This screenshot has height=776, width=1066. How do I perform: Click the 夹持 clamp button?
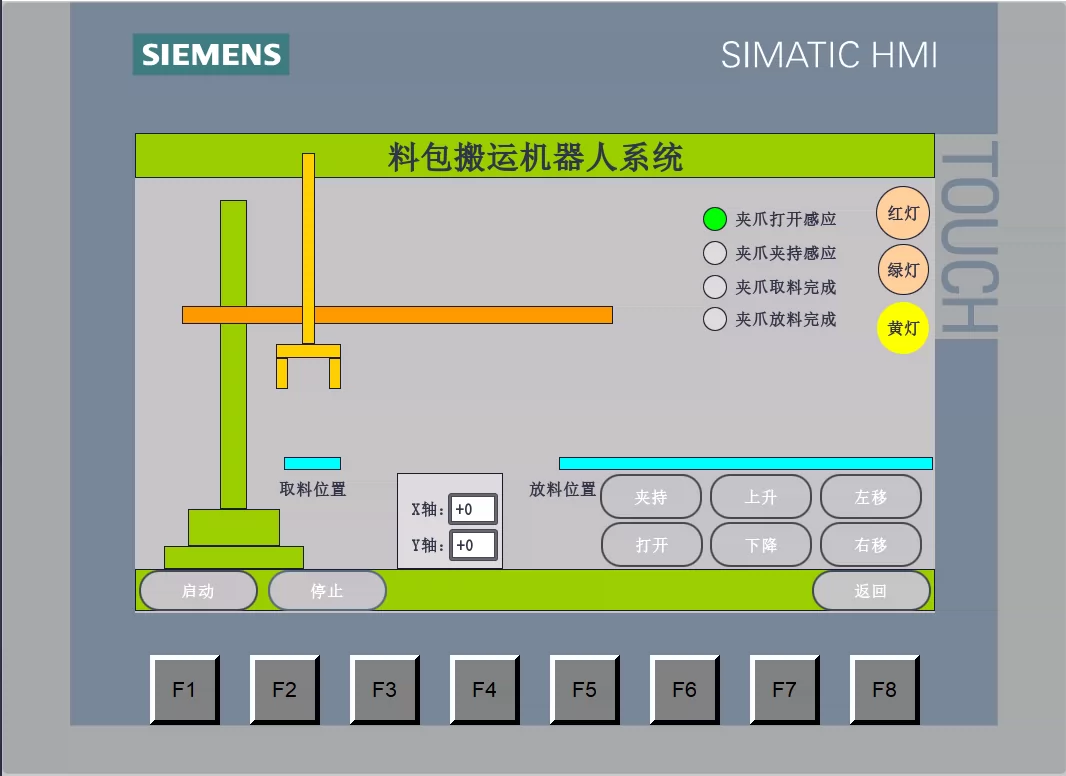(x=651, y=497)
